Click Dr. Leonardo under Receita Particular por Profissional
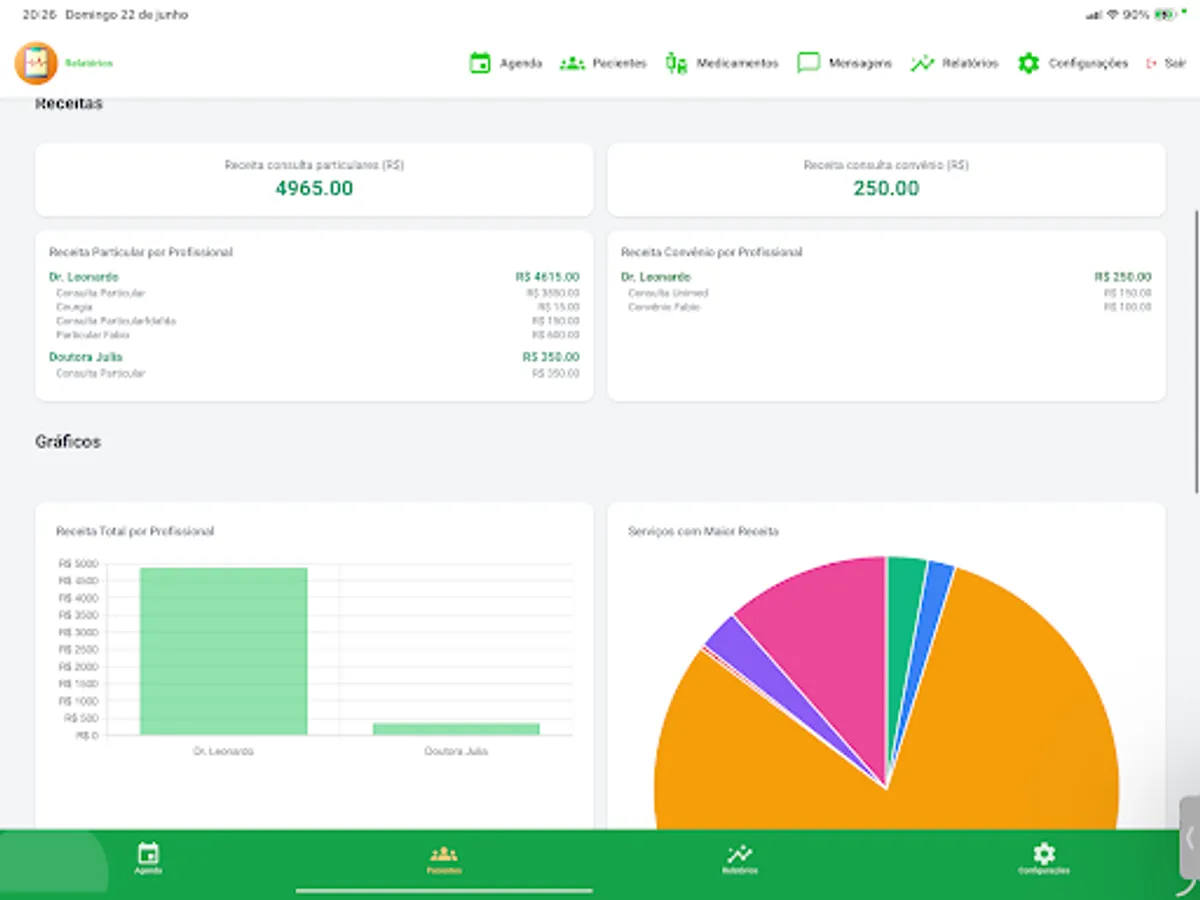 pyautogui.click(x=83, y=277)
